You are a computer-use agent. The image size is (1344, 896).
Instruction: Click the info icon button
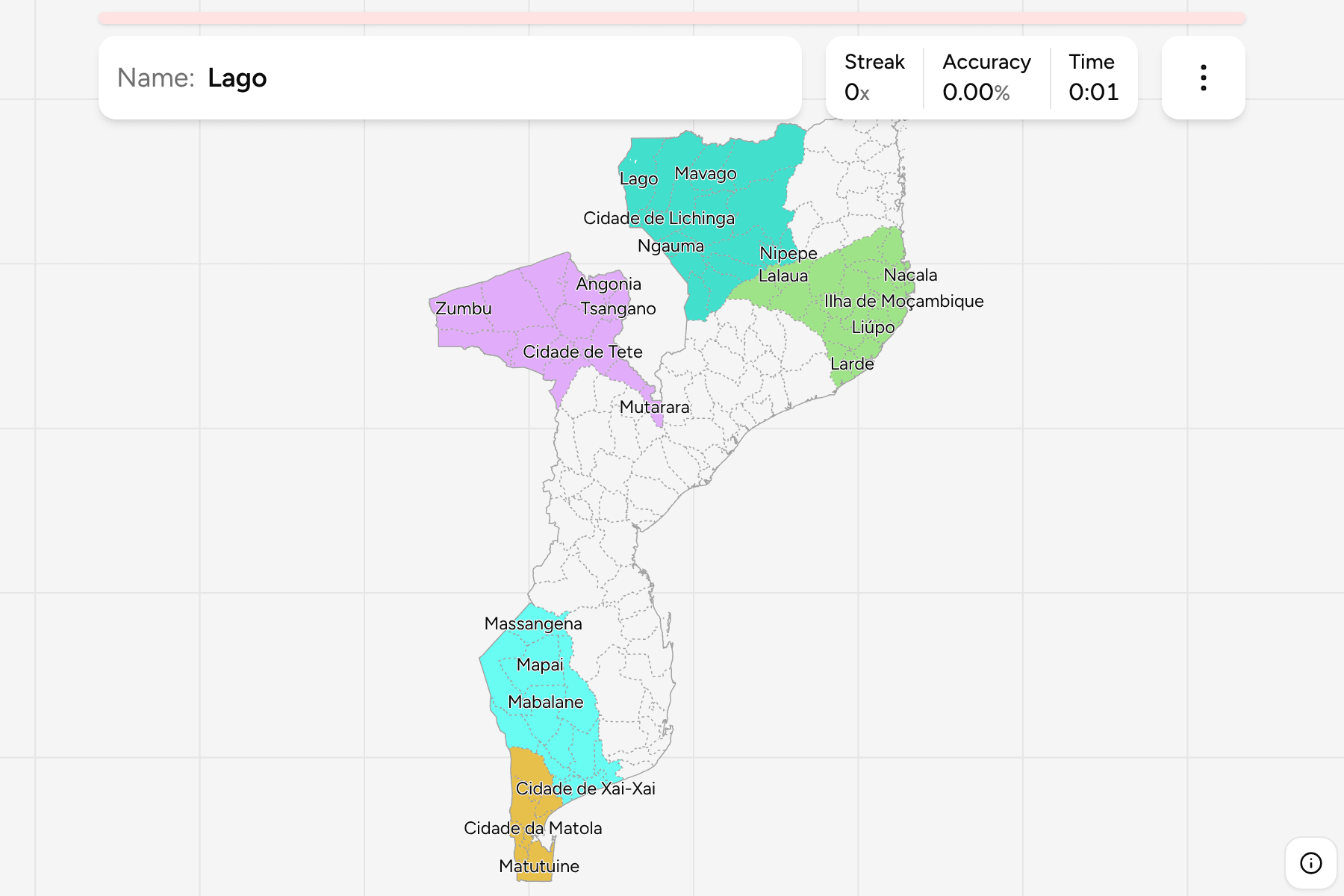click(x=1310, y=863)
